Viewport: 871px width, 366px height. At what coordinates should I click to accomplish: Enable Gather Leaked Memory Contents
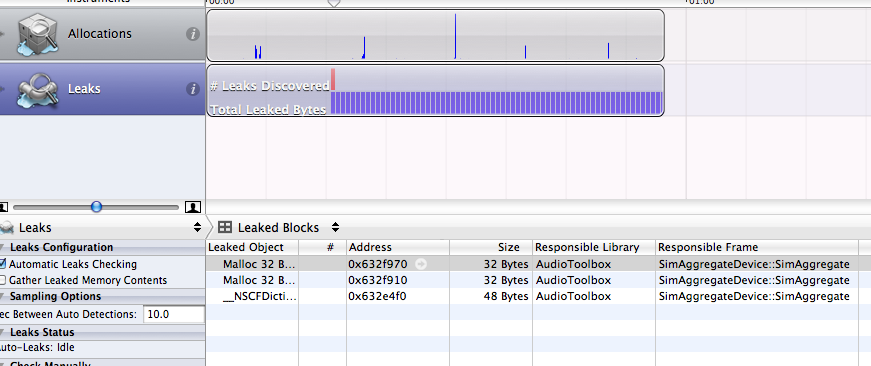click(x=3, y=280)
